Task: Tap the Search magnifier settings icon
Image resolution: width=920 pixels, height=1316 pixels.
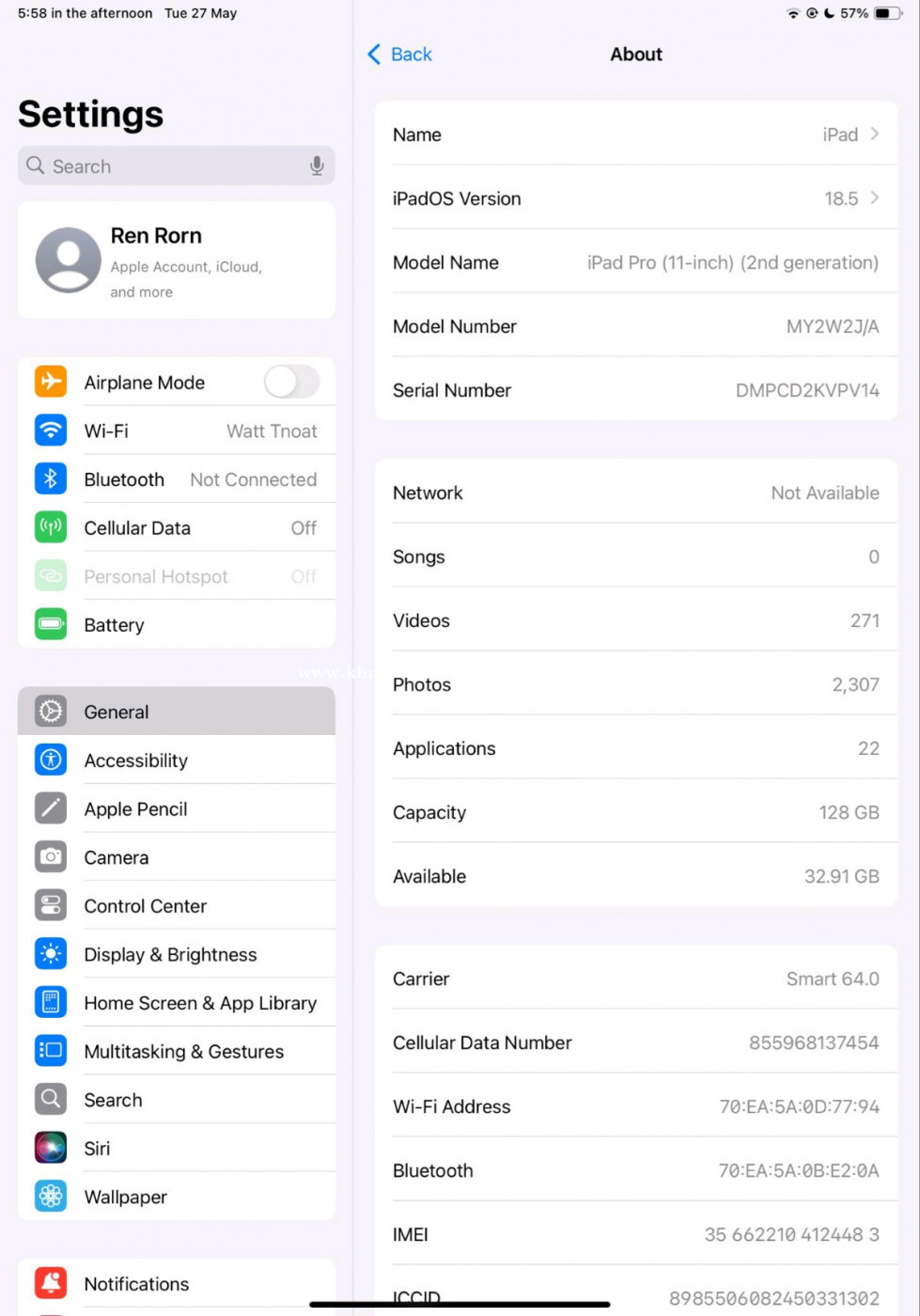Action: [51, 1099]
